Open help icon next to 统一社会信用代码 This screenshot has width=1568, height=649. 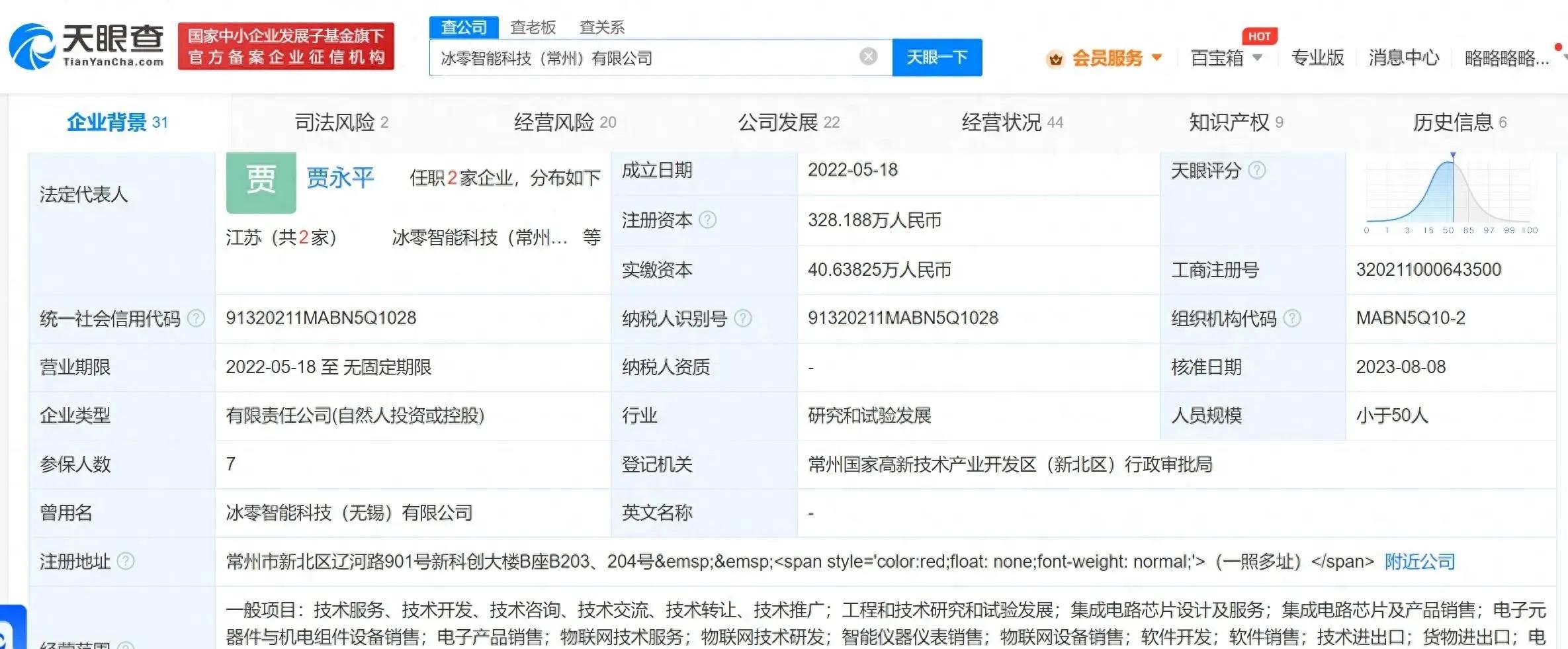tap(196, 318)
